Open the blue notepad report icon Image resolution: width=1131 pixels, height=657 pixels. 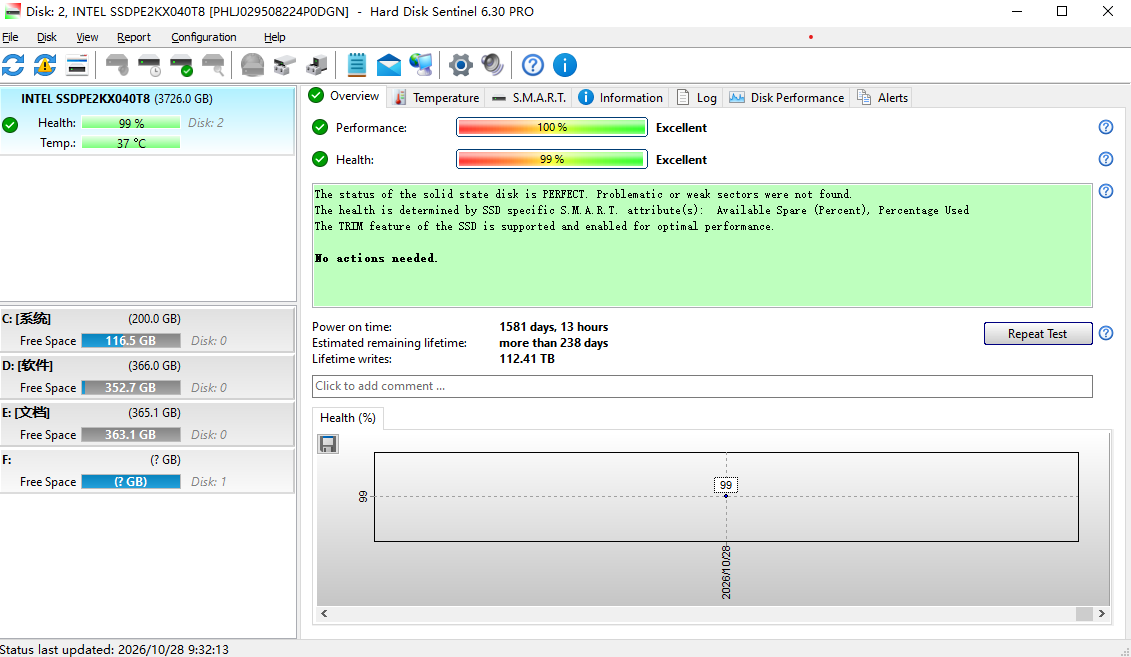pos(356,65)
